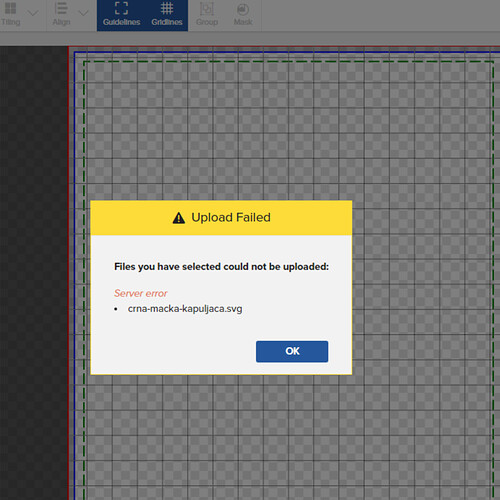Click the red Server error text
The width and height of the screenshot is (500, 500).
coord(141,293)
